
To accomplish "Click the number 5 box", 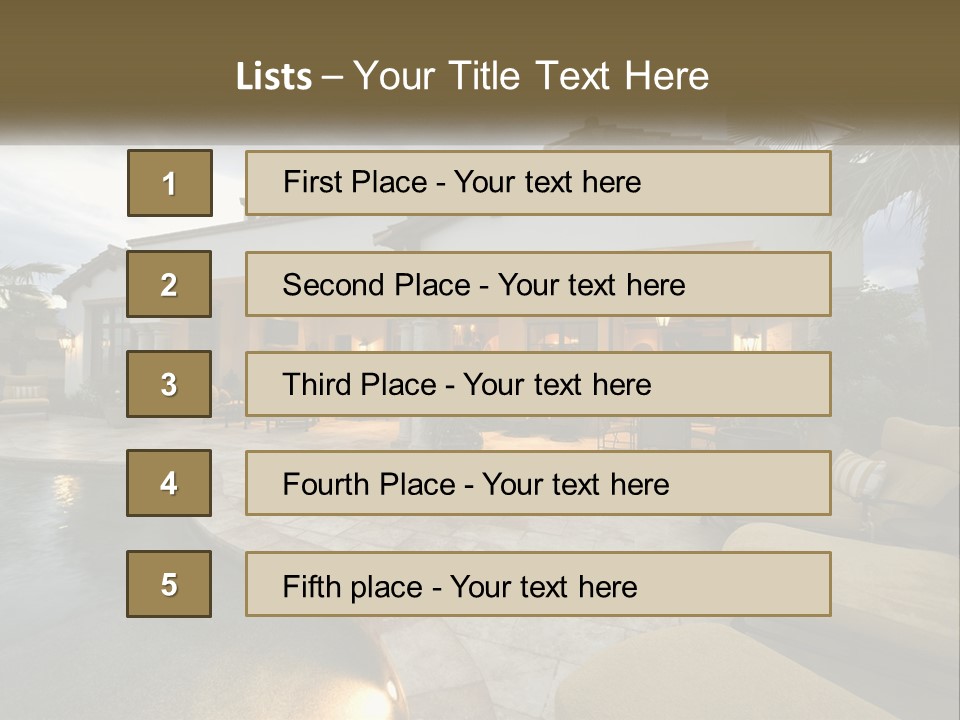I will pyautogui.click(x=169, y=584).
